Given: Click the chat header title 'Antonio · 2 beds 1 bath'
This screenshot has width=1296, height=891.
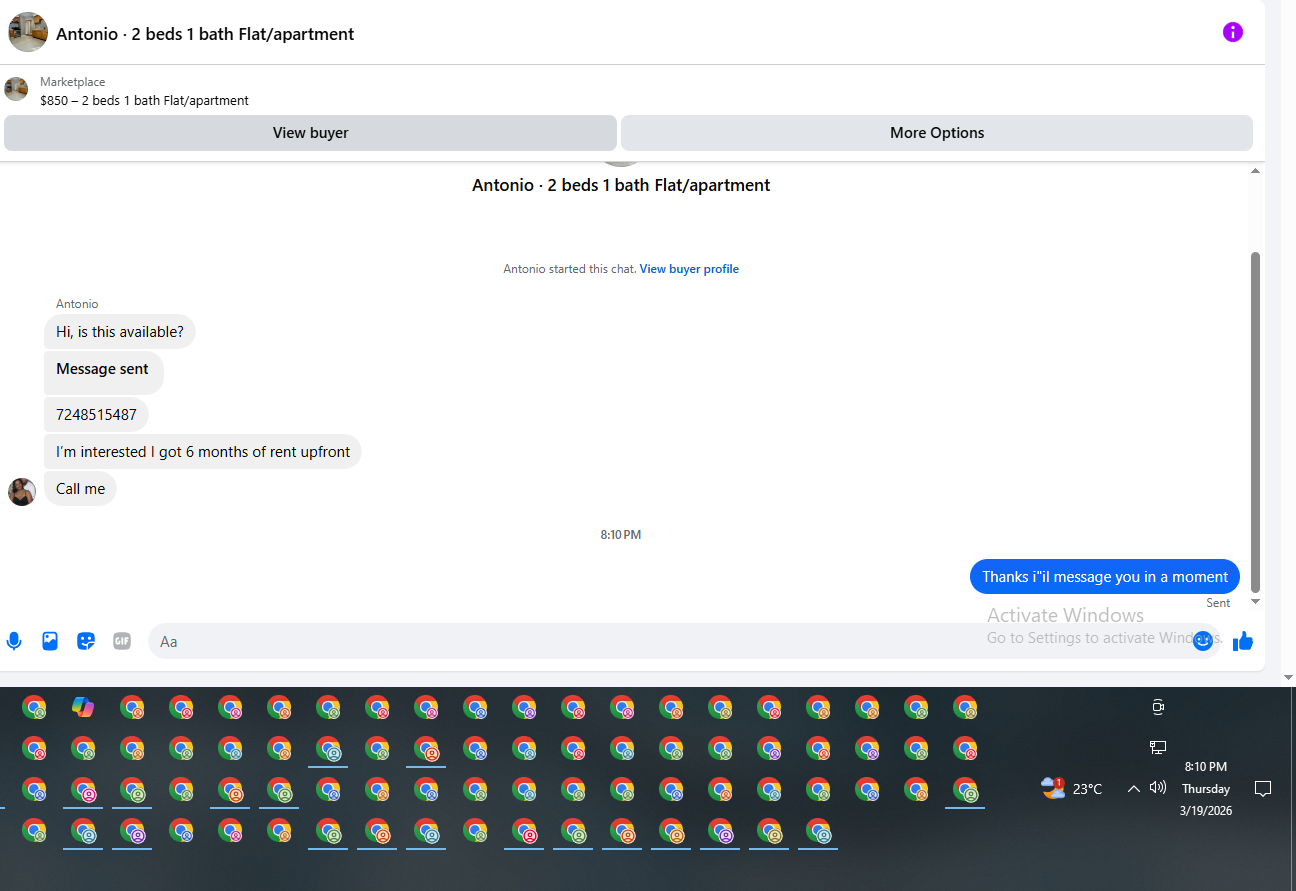Looking at the screenshot, I should click(205, 33).
